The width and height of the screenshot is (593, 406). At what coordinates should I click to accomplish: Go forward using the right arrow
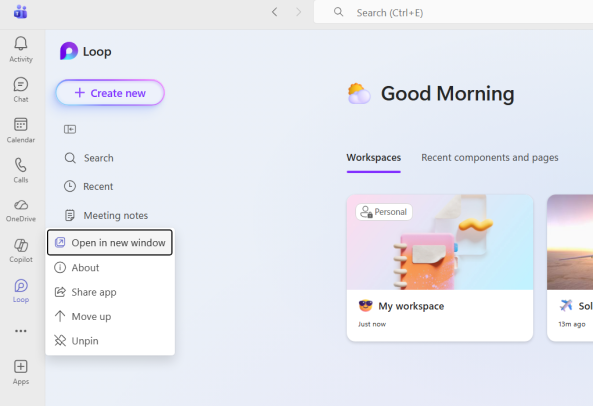click(x=298, y=12)
